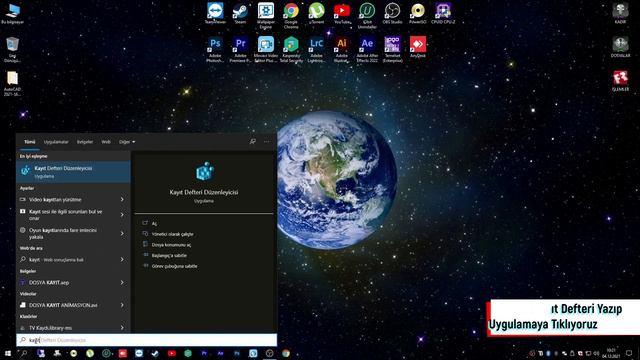
Task: Click the search feedback icon
Action: click(x=253, y=142)
